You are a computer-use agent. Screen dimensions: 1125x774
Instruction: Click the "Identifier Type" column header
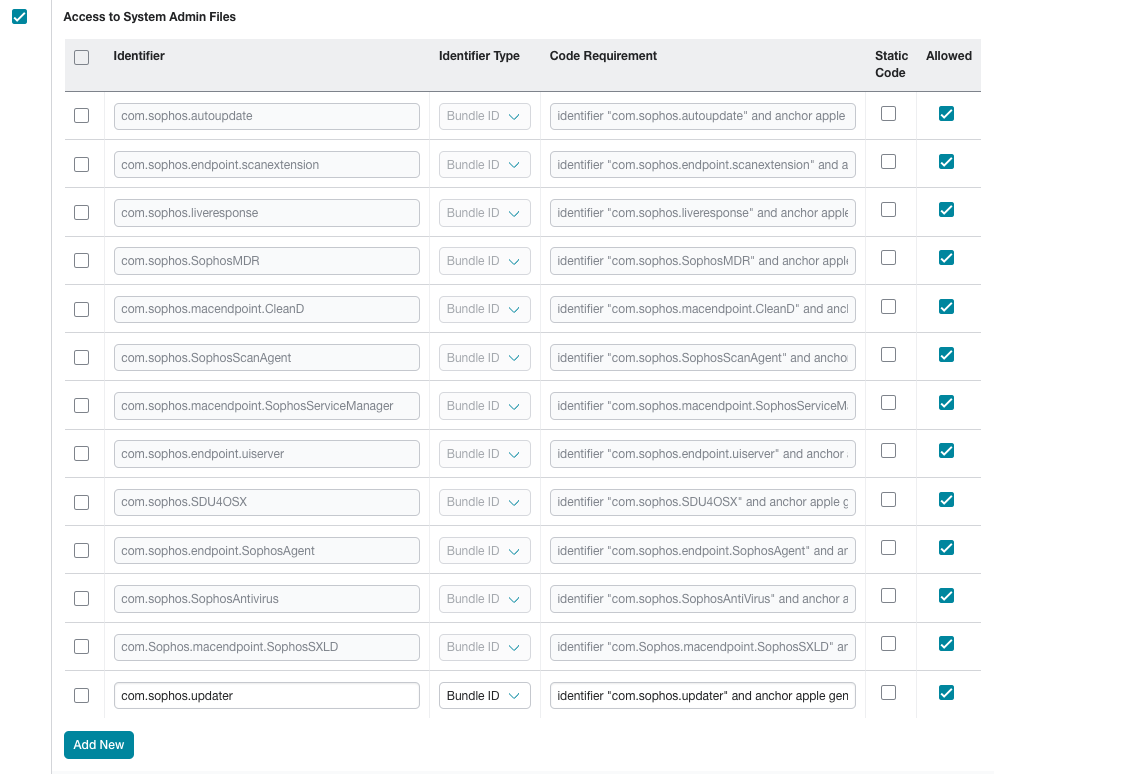pyautogui.click(x=479, y=56)
